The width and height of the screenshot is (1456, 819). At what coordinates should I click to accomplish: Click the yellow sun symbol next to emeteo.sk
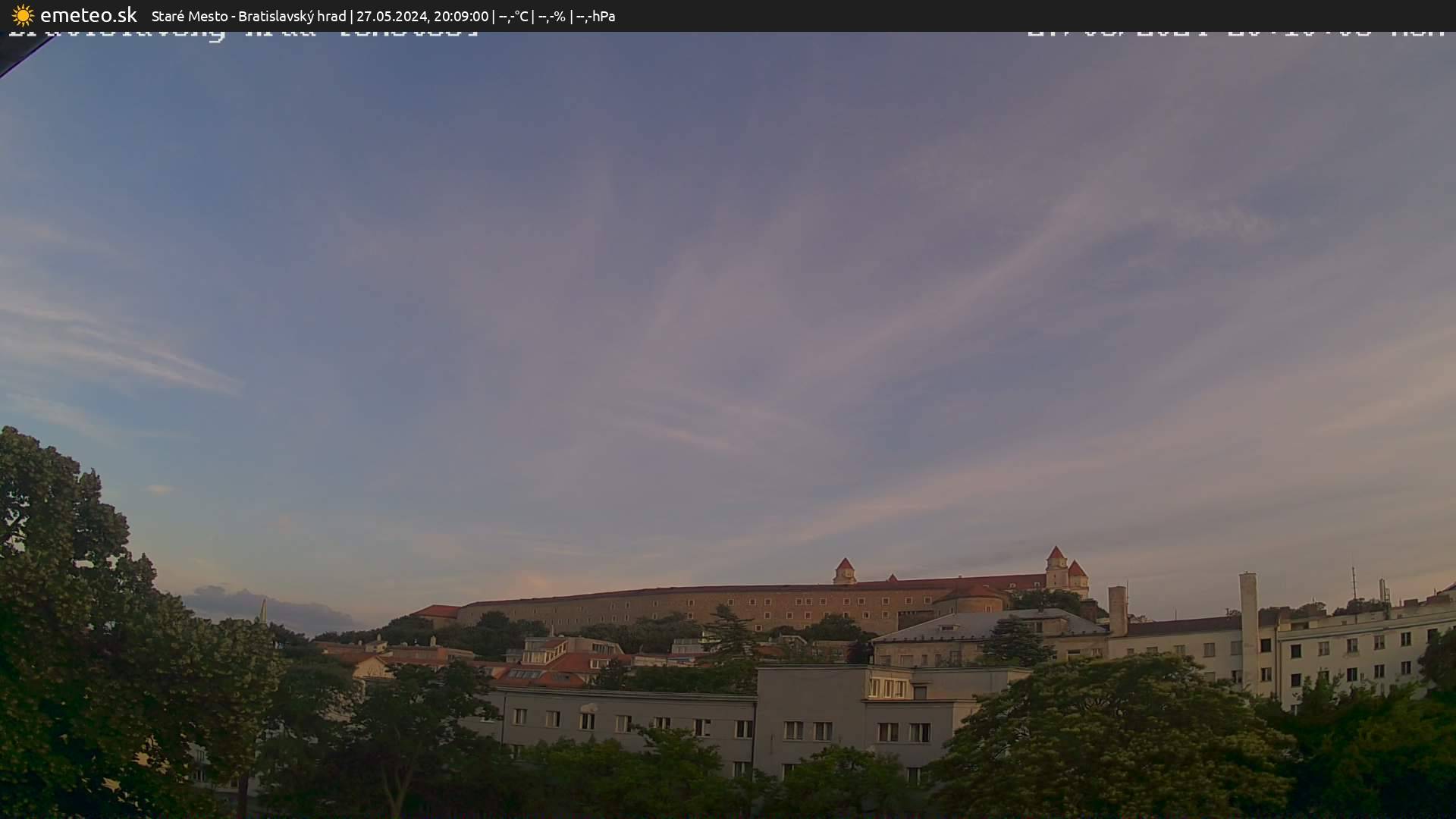point(21,15)
